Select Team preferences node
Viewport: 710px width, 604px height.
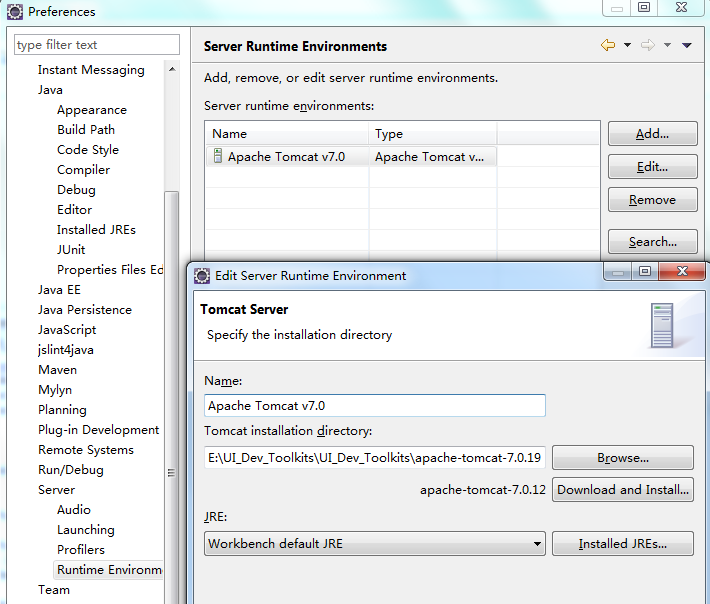pyautogui.click(x=53, y=590)
